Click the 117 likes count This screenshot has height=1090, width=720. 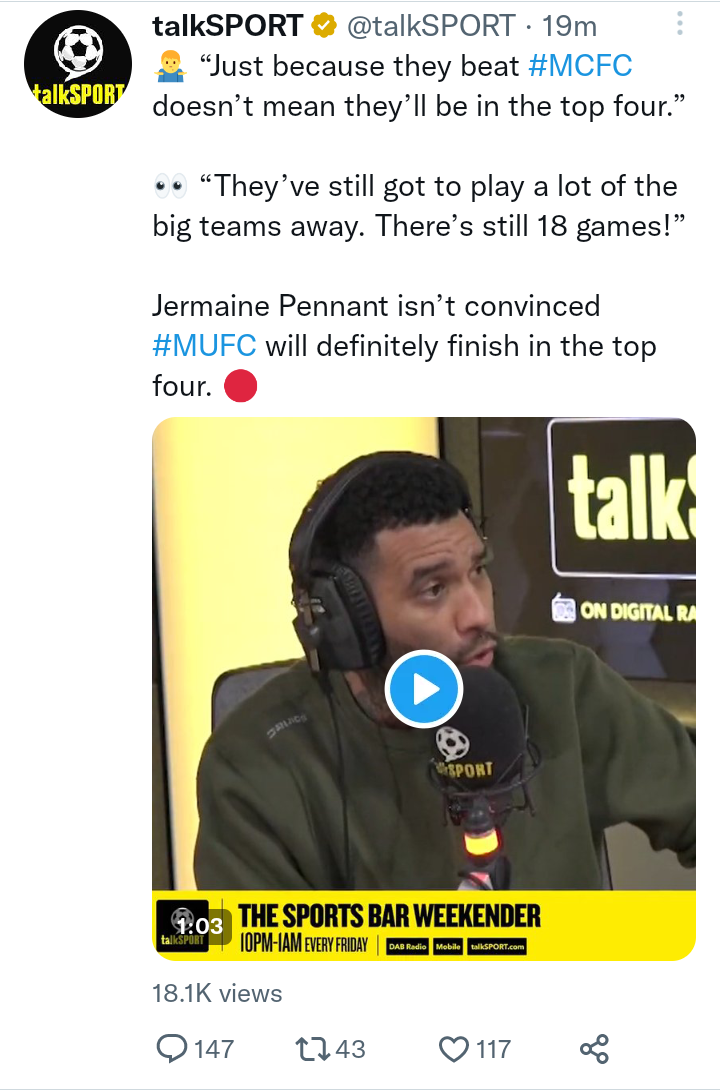[x=493, y=1048]
